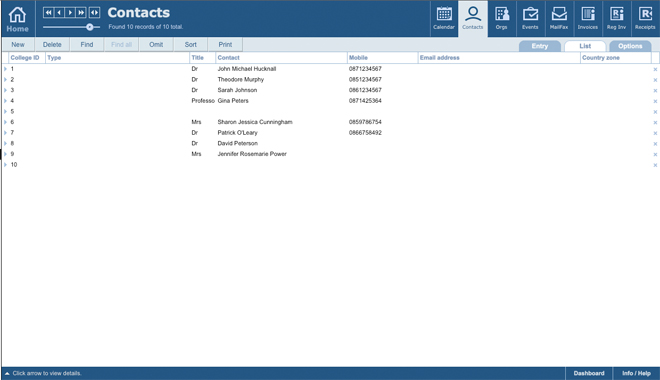Click the Delete button
Image resolution: width=660 pixels, height=380 pixels.
point(52,45)
